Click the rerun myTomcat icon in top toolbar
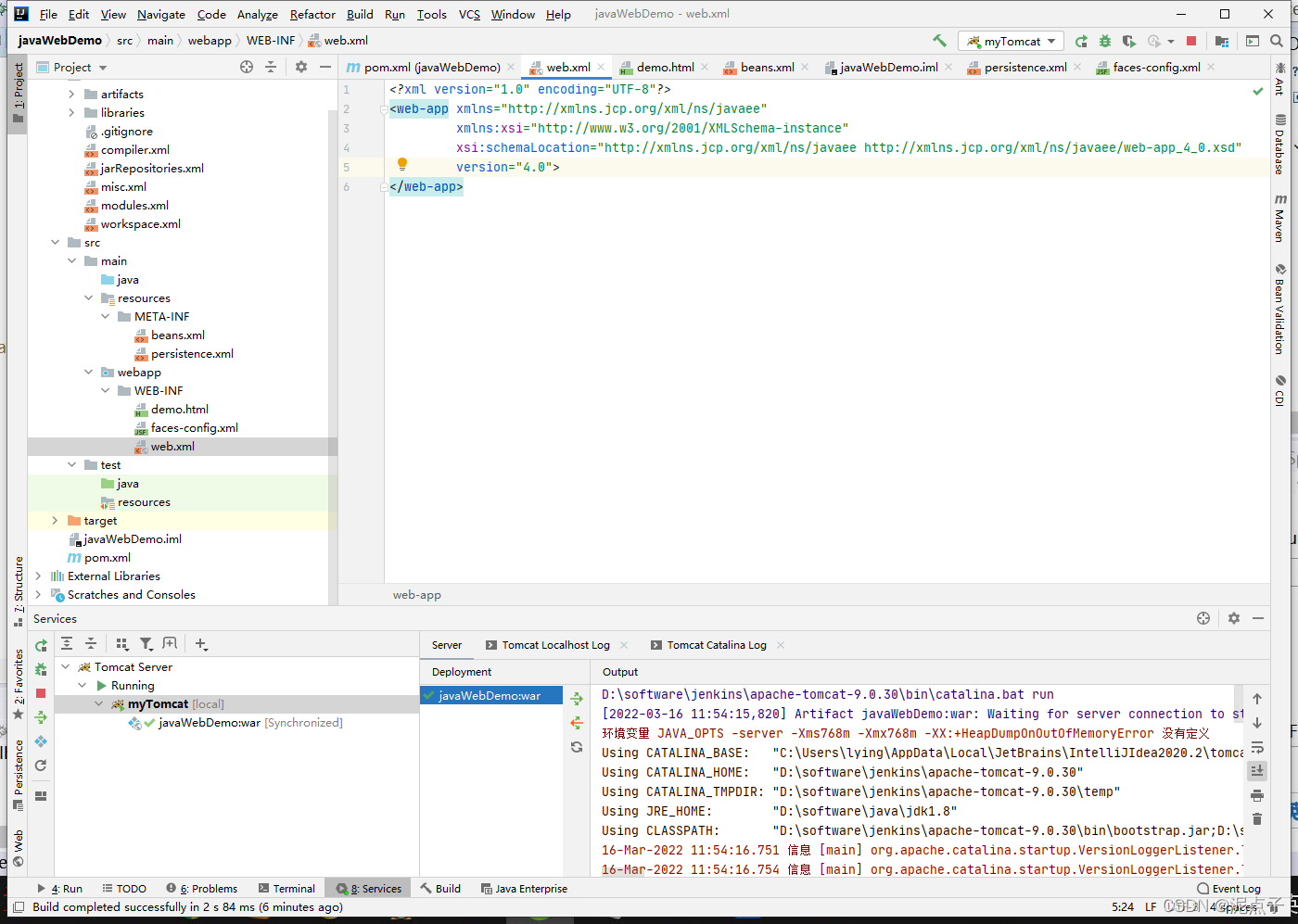Screen dimensions: 1298x924 pos(1081,41)
